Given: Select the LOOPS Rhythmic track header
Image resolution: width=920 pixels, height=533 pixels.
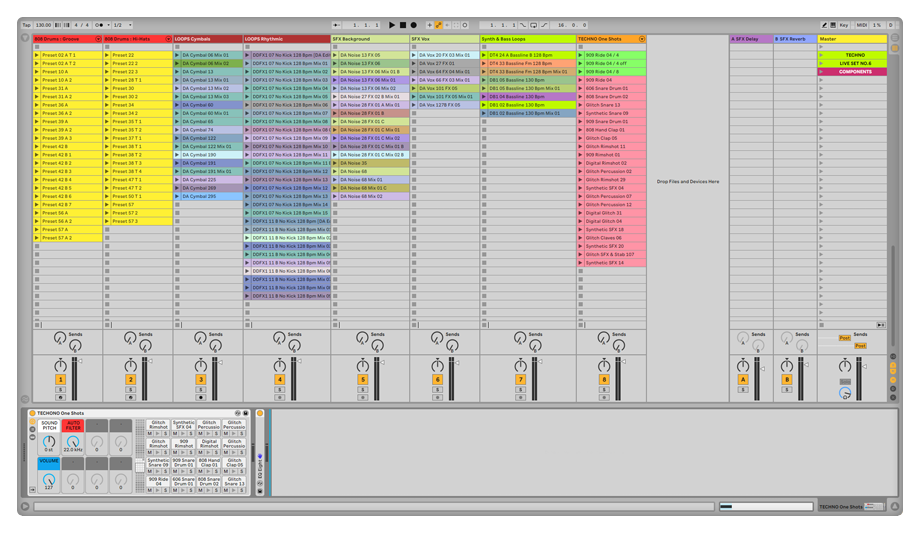Looking at the screenshot, I should coord(287,39).
